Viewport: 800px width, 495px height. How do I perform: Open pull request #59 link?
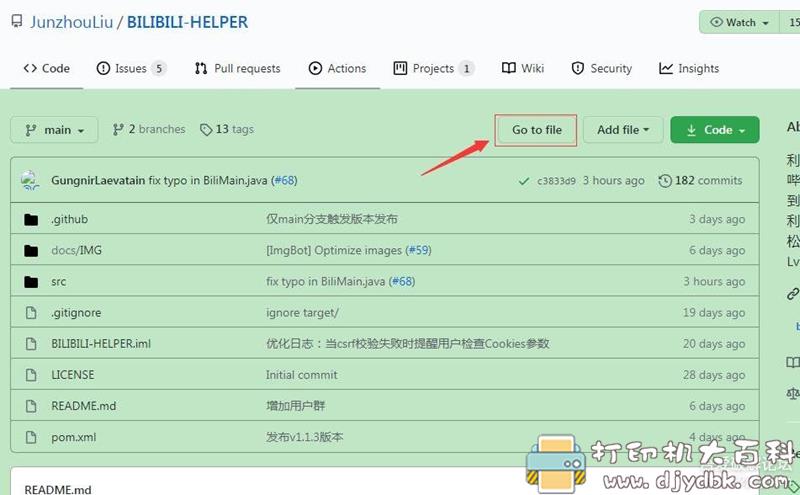(419, 251)
